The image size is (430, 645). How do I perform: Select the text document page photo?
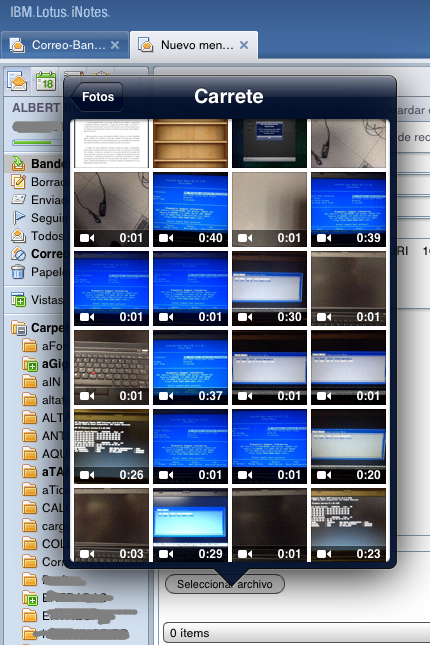click(x=111, y=143)
